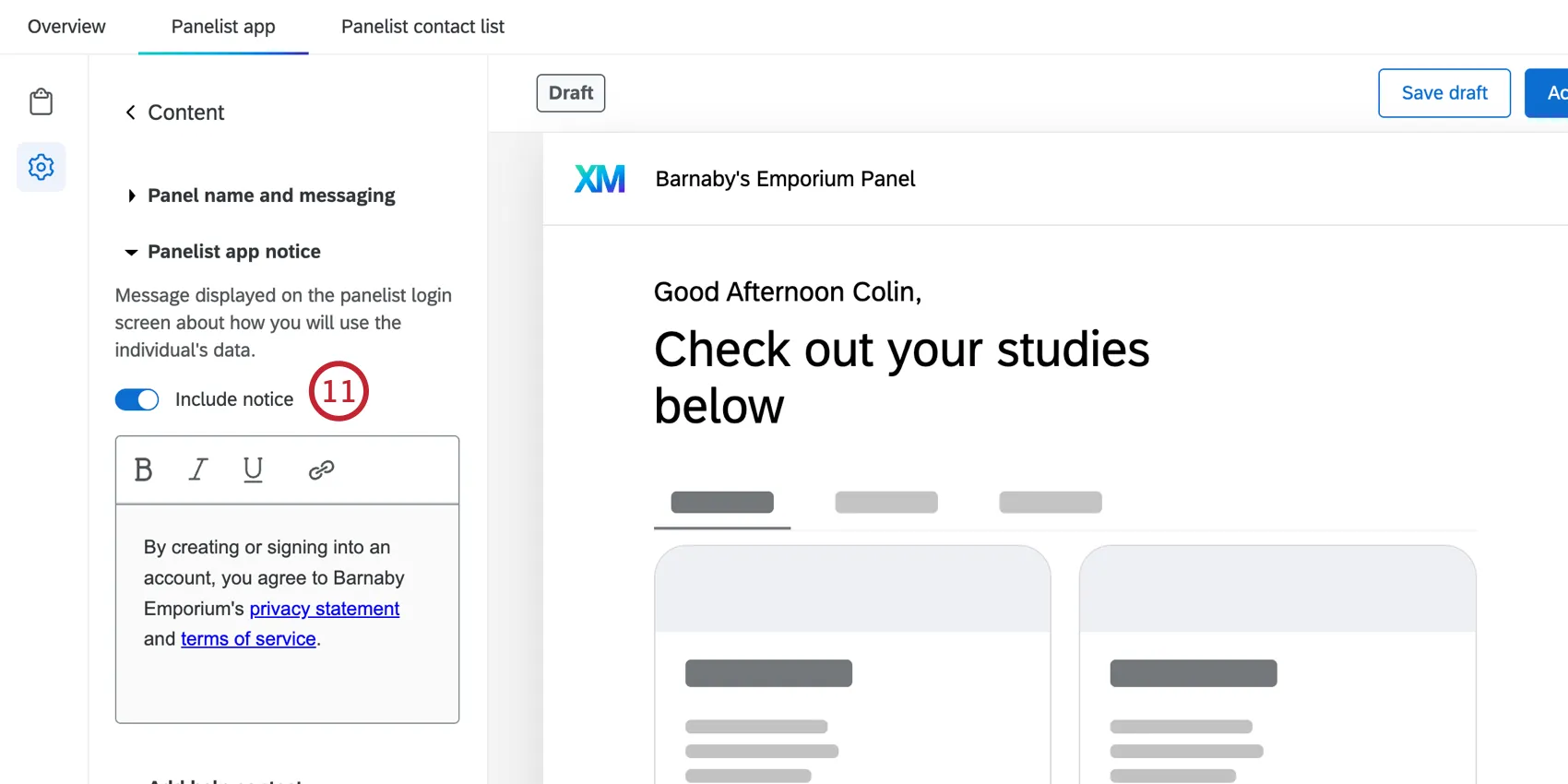Click the Save draft button
The height and width of the screenshot is (784, 1568).
point(1443,92)
